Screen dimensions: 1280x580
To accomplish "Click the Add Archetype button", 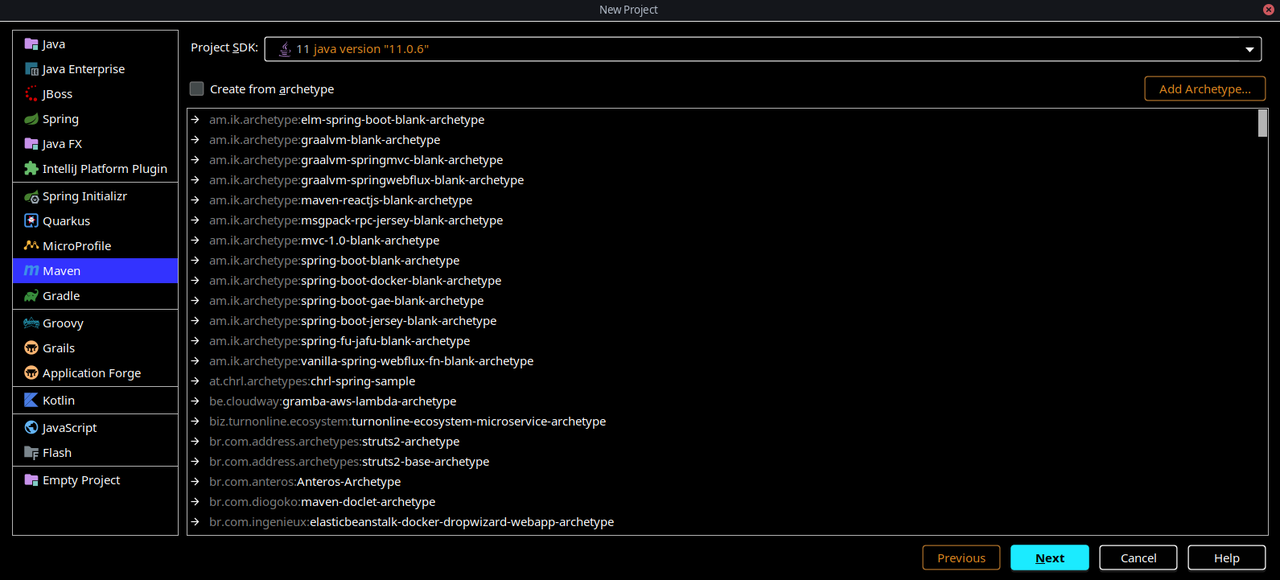I will 1205,89.
